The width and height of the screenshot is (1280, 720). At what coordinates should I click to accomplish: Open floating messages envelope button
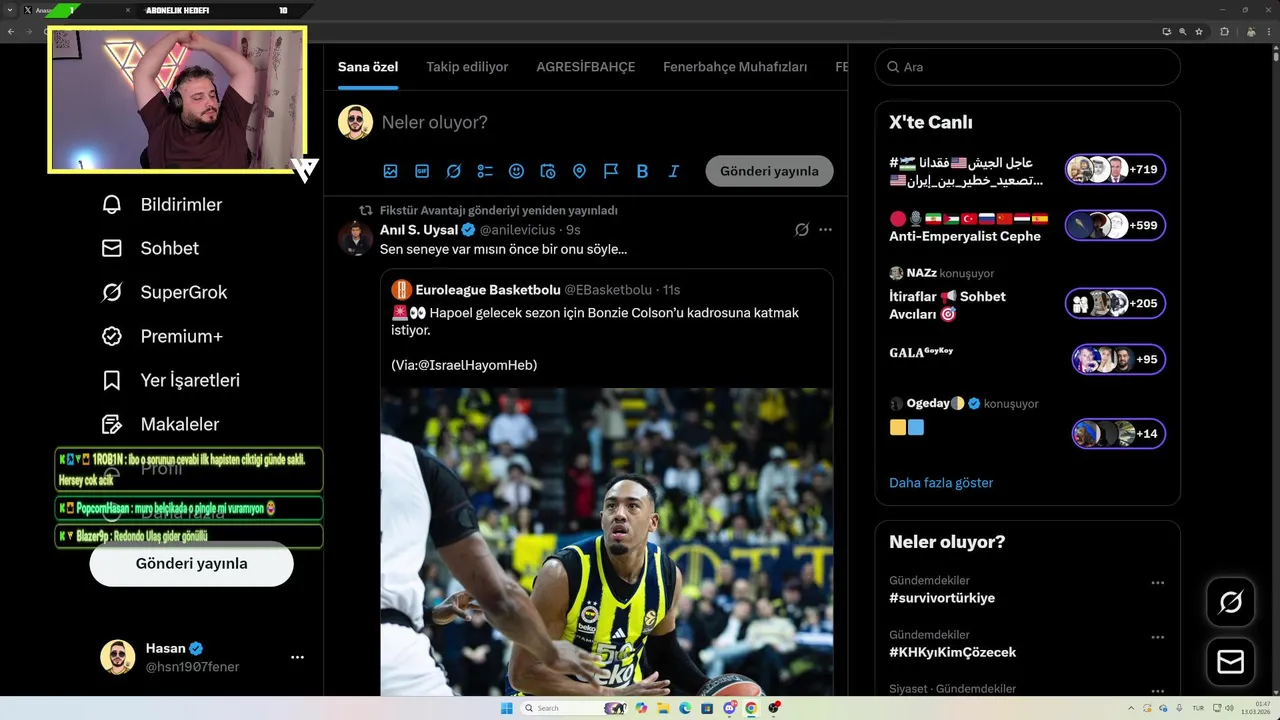[1230, 662]
